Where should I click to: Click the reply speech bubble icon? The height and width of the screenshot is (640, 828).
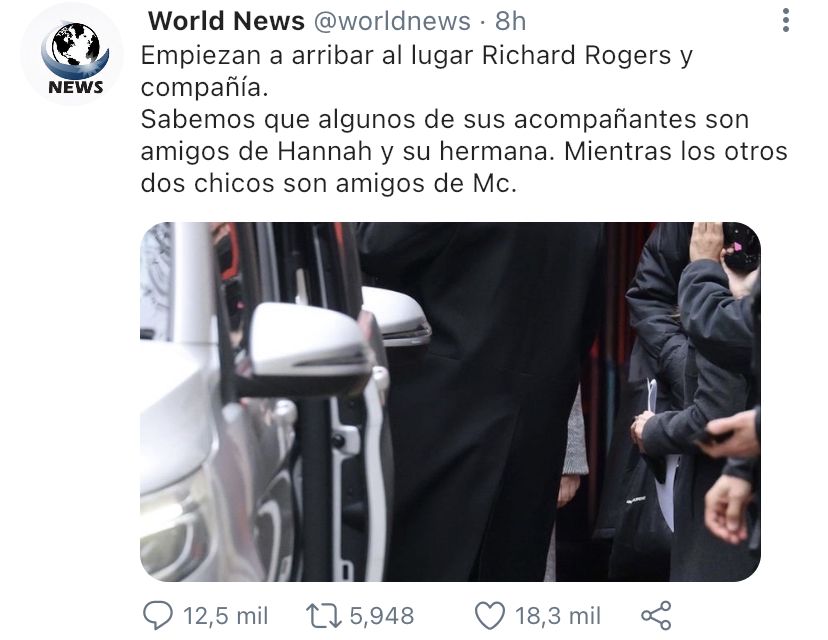[158, 616]
